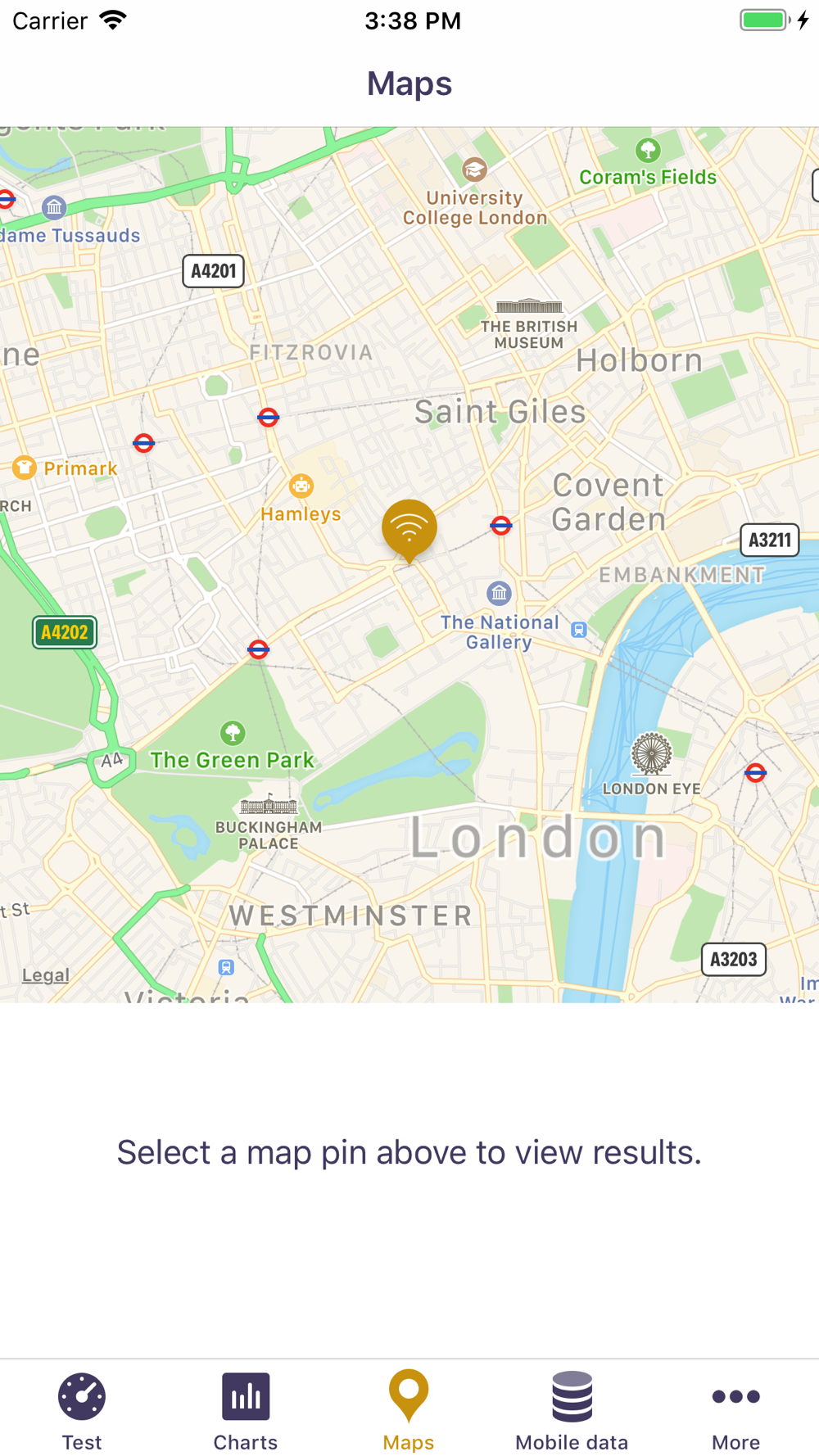Click the A4201 road badge

click(x=213, y=271)
